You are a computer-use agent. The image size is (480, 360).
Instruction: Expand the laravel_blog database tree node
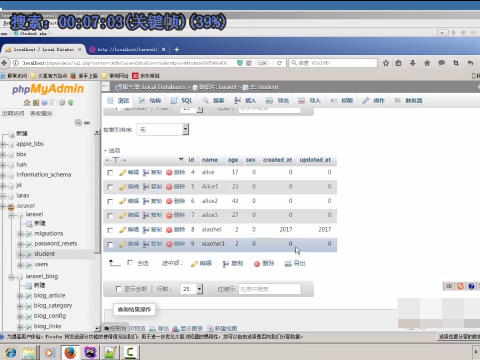coord(12,277)
